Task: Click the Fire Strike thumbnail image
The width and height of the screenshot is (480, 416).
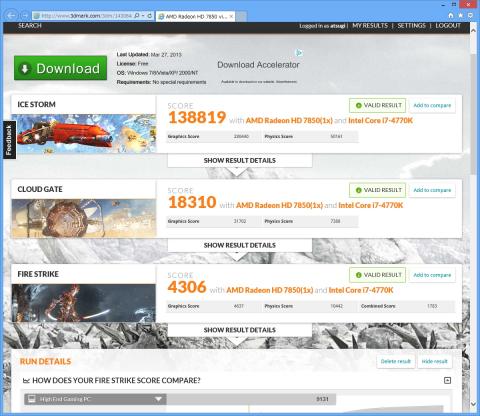Action: [x=84, y=303]
